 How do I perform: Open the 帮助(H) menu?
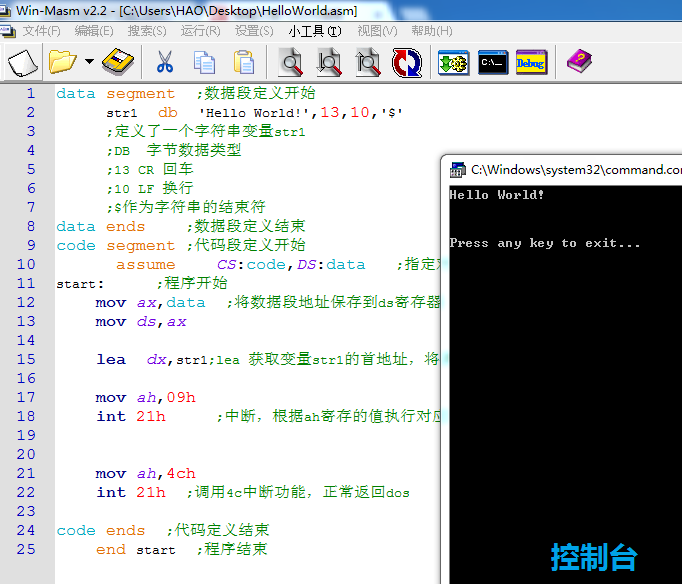point(432,31)
